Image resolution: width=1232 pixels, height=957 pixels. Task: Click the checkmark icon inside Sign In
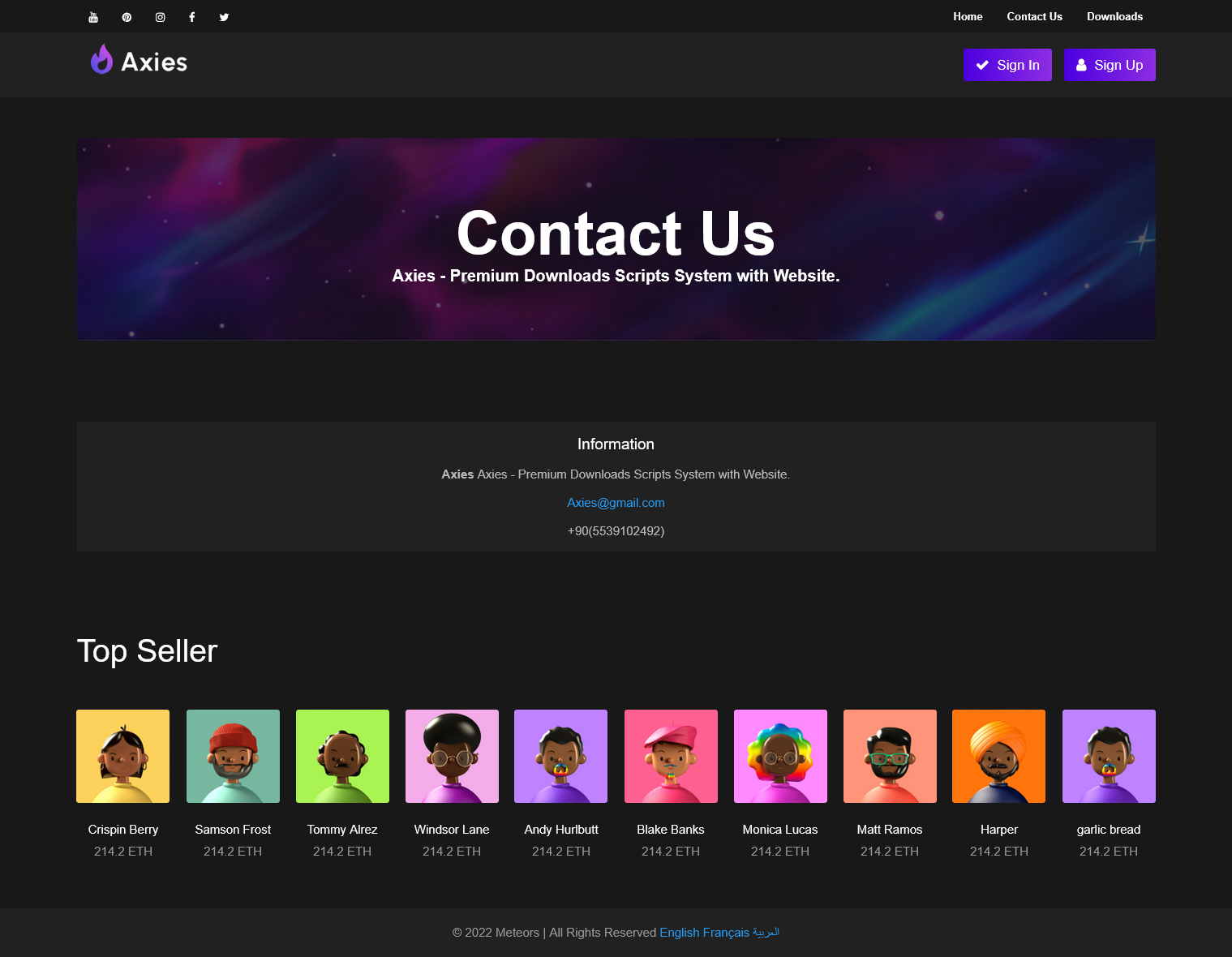[983, 65]
